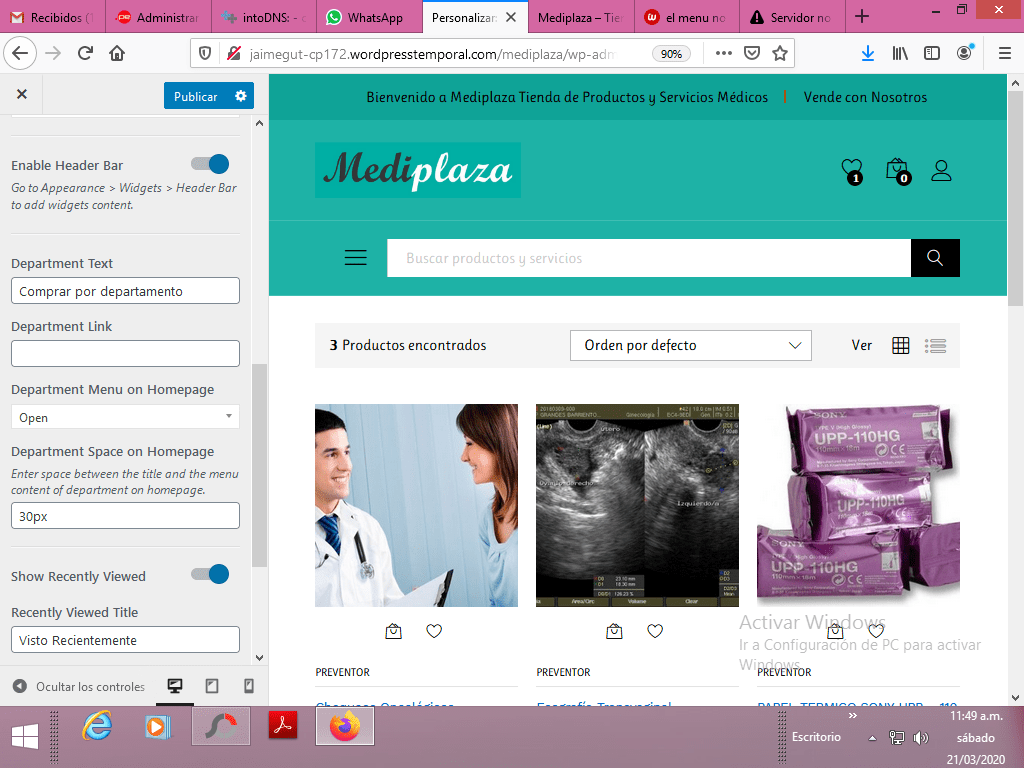Screen dimensions: 1024x768
Task: Click PREVENTOR under the first product
Action: tap(342, 672)
